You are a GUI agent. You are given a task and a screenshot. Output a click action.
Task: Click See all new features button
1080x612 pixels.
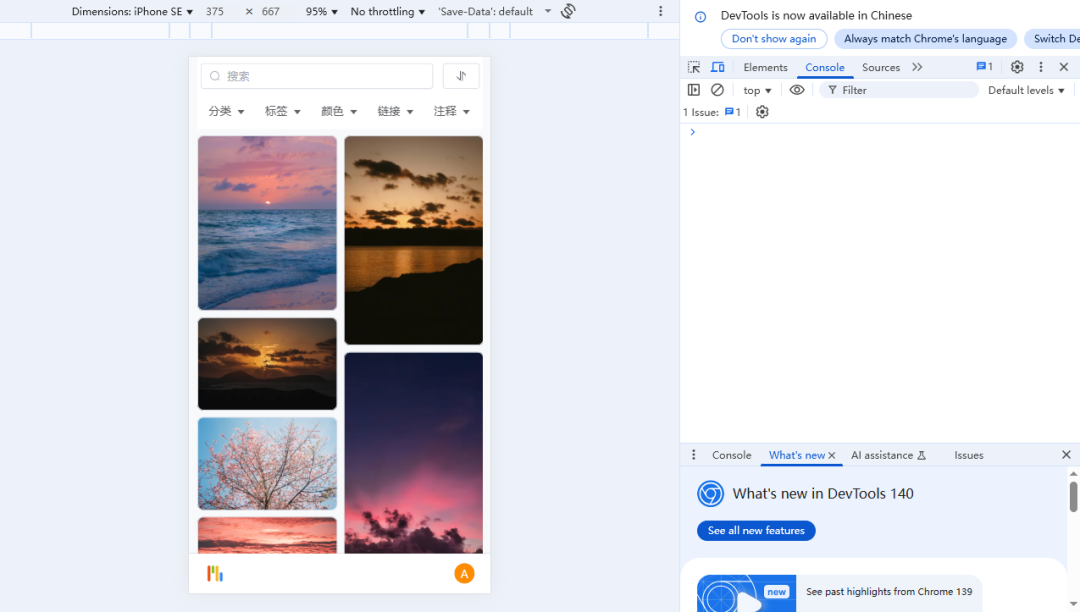click(x=756, y=531)
